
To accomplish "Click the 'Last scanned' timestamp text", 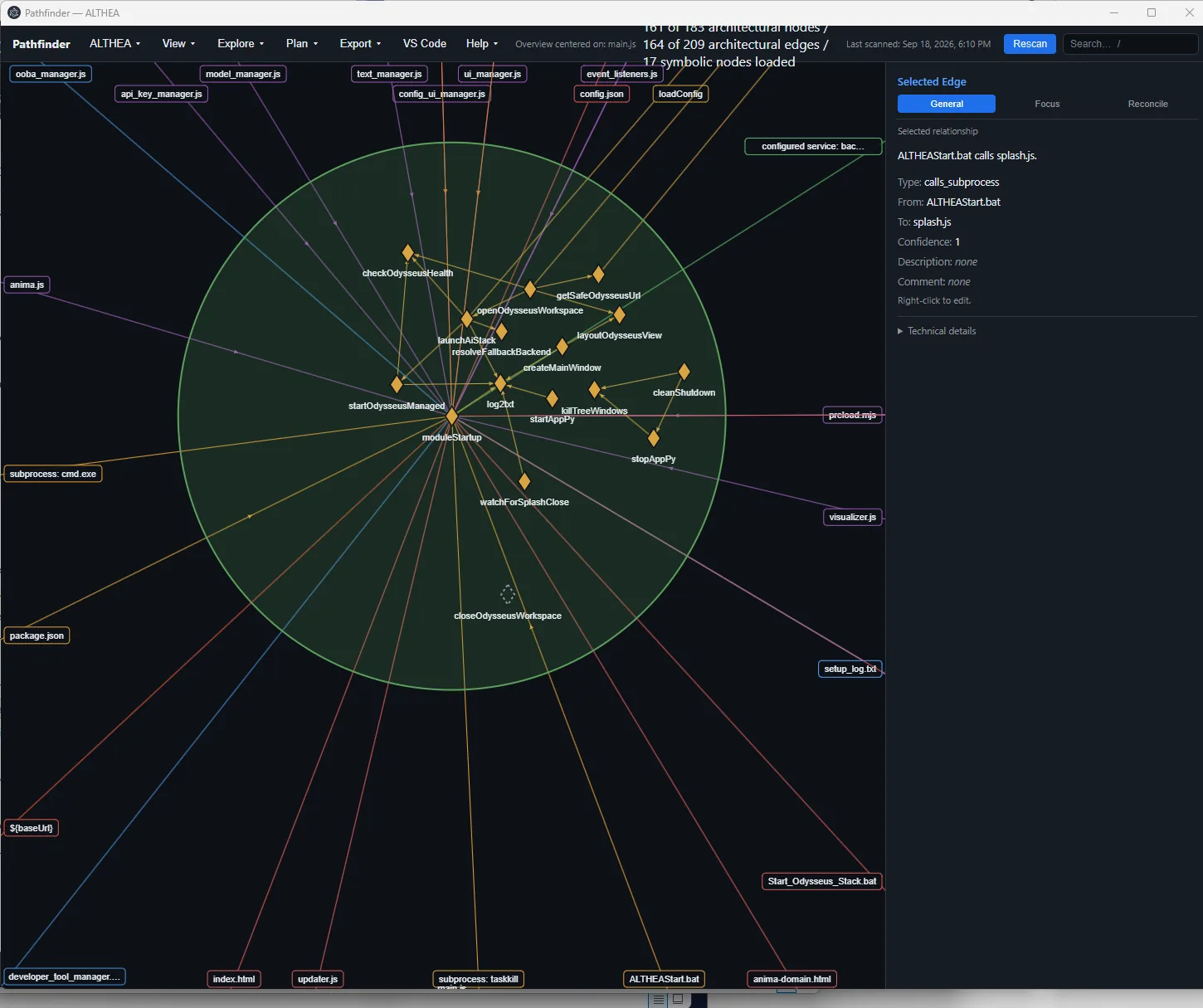I will click(x=918, y=44).
